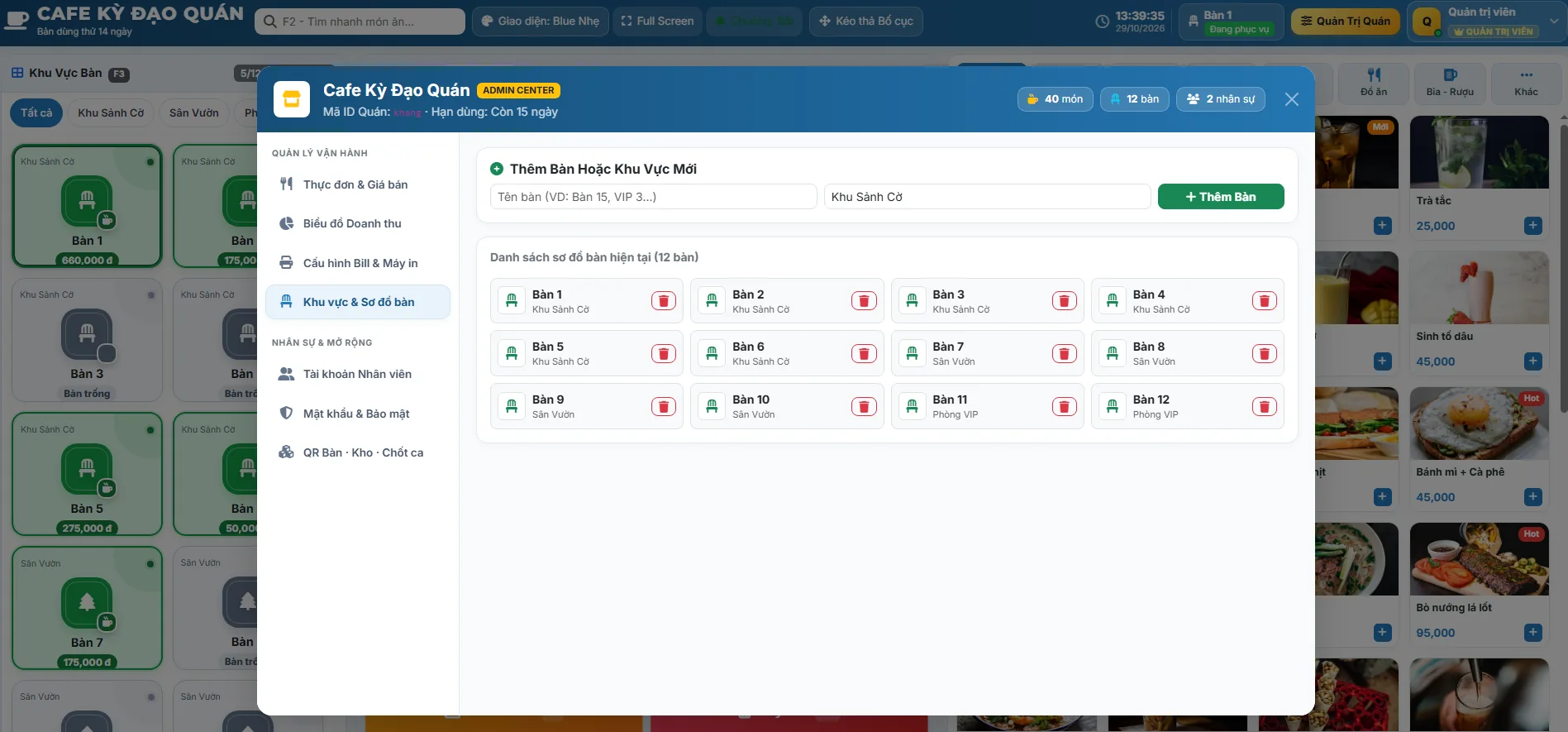This screenshot has width=1568, height=732.
Task: Toggle Kéo thả Bố cục layout mode
Action: (x=866, y=22)
